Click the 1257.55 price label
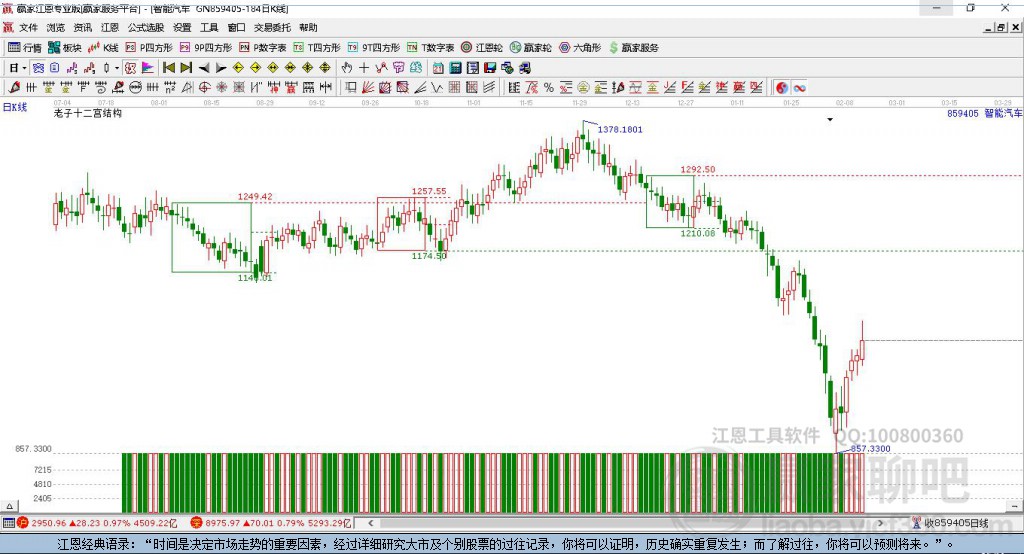 [429, 191]
